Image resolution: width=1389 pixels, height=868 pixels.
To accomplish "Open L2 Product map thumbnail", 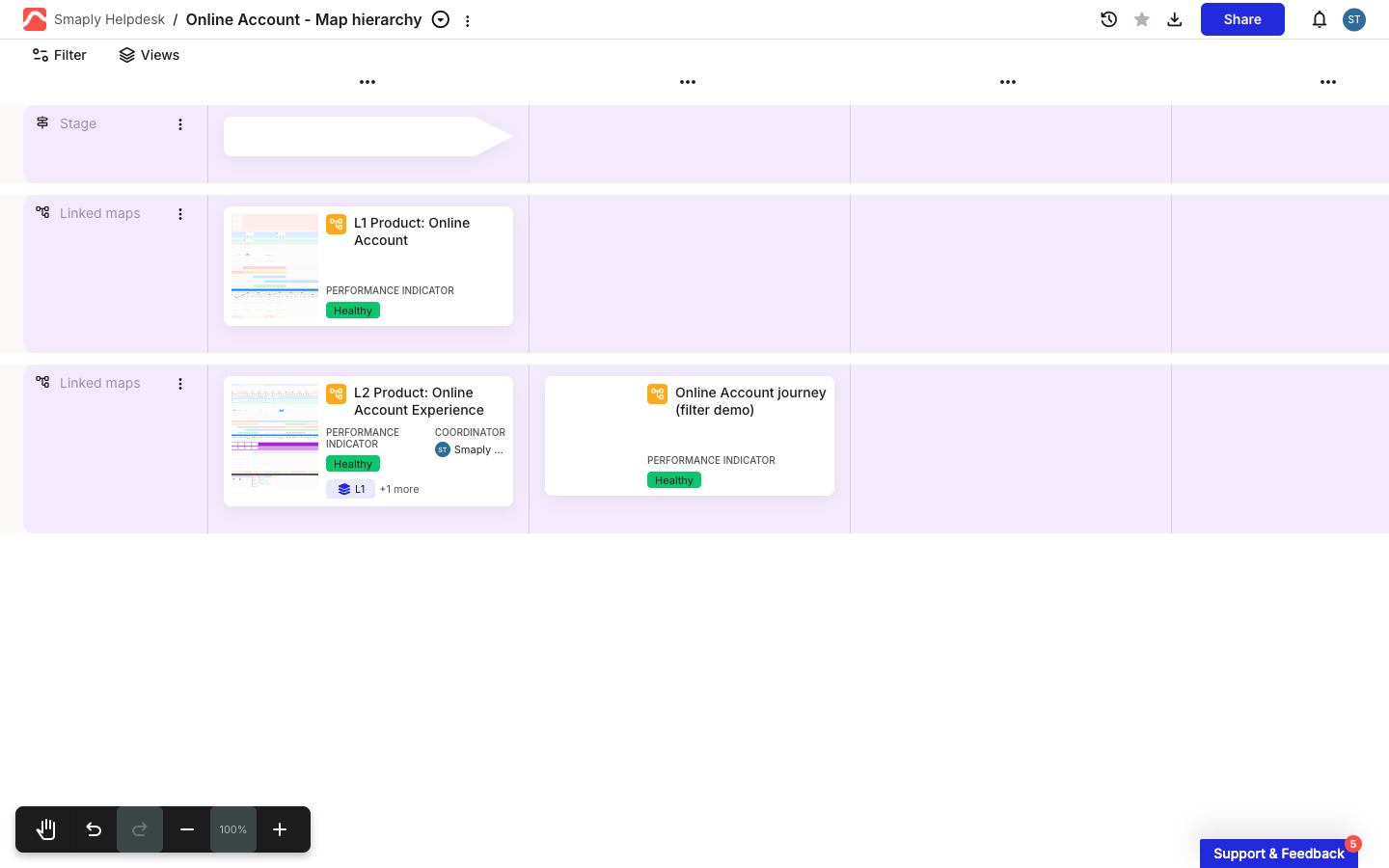I will pos(275,436).
